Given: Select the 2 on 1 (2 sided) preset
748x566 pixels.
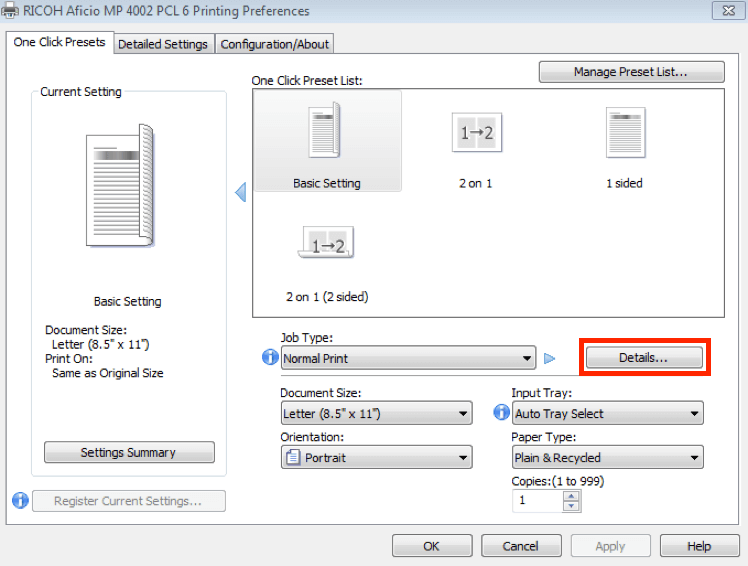Looking at the screenshot, I should tap(327, 244).
